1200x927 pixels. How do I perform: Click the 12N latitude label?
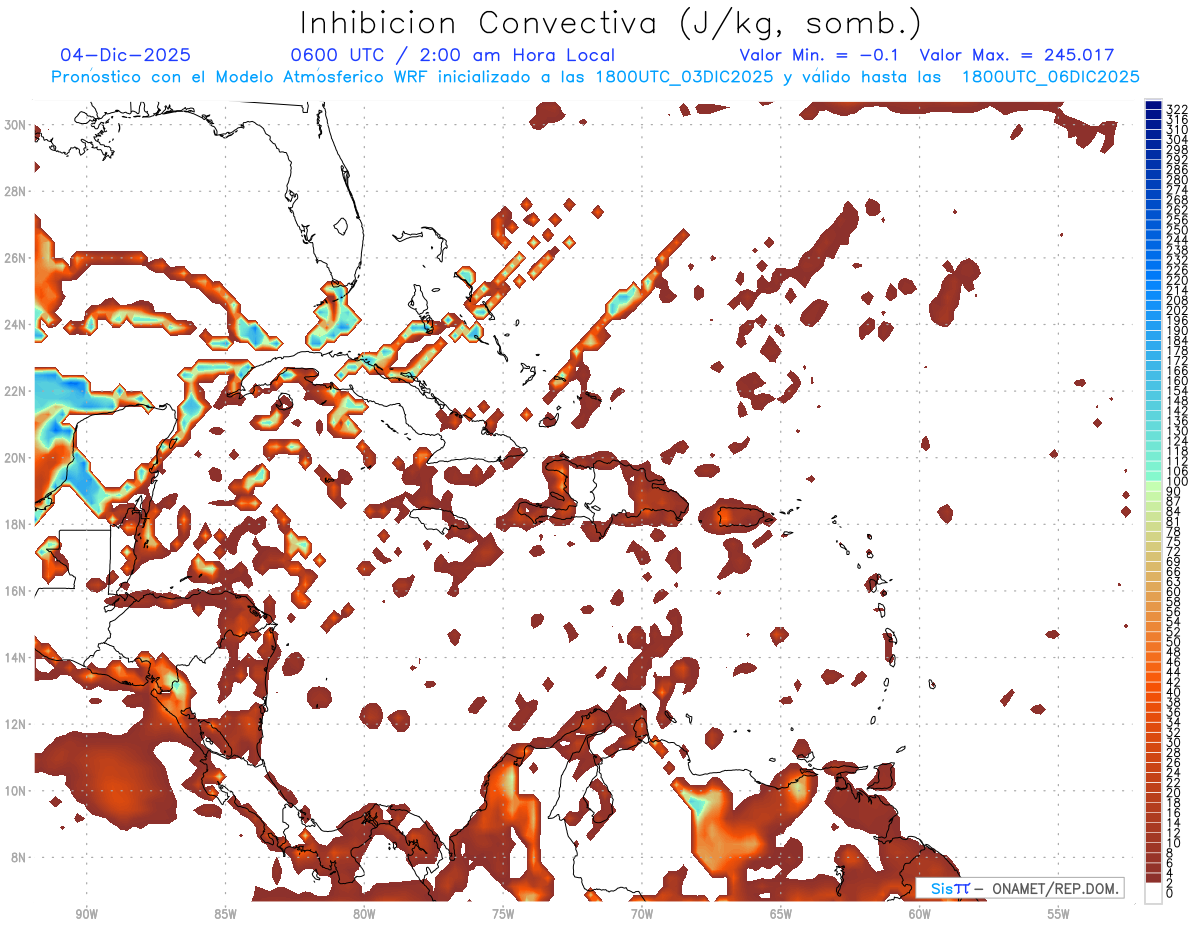point(16,724)
